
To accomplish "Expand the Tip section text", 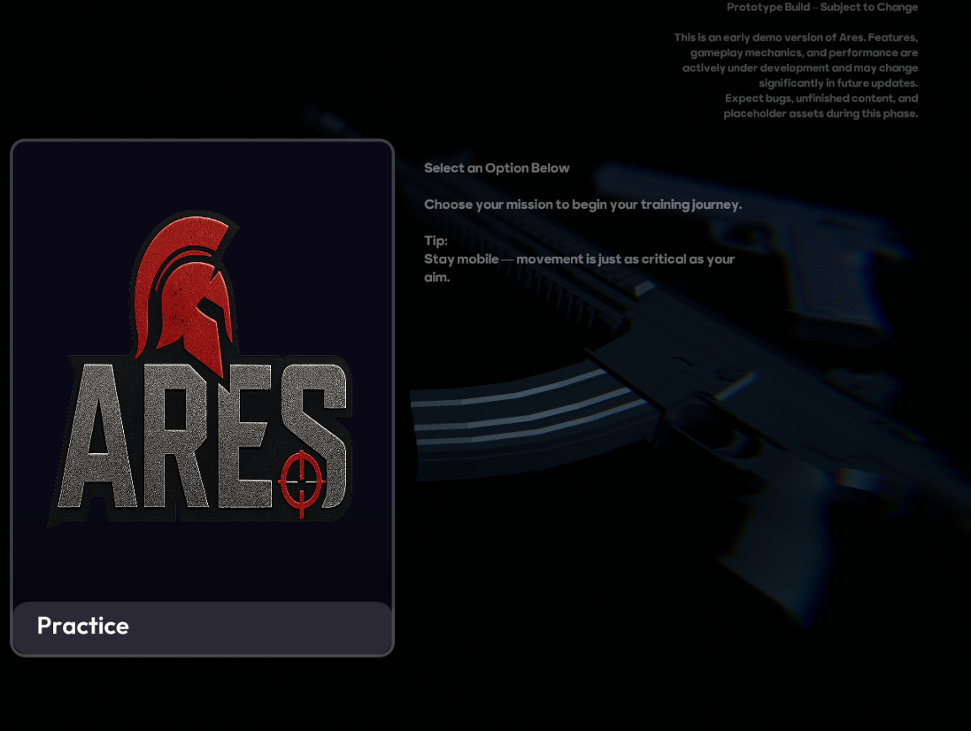I will click(x=437, y=240).
